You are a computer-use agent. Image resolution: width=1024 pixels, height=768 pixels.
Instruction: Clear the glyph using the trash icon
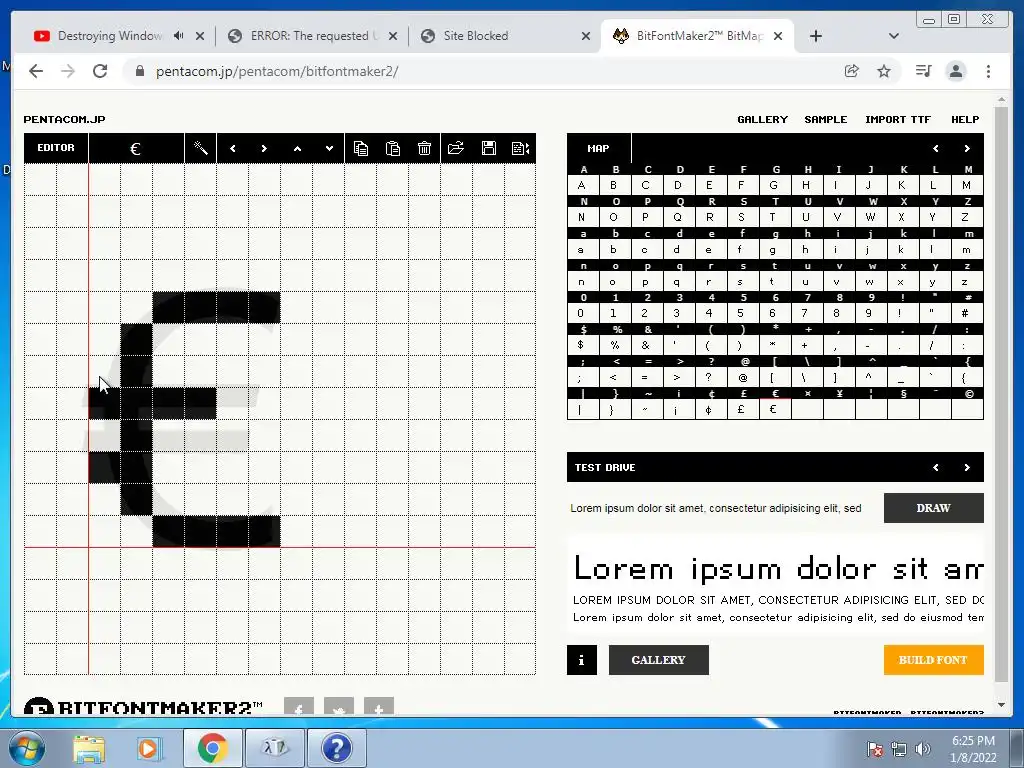[x=424, y=148]
